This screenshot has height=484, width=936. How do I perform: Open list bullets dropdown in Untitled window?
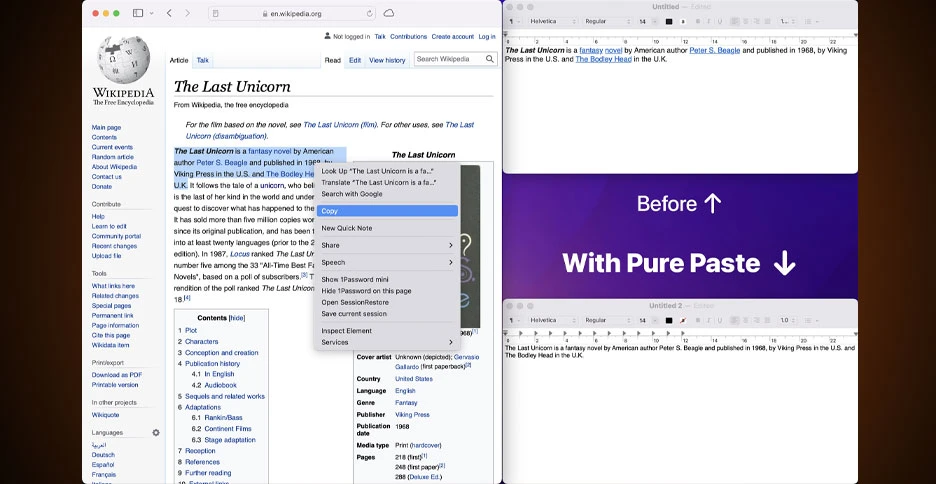(x=812, y=21)
